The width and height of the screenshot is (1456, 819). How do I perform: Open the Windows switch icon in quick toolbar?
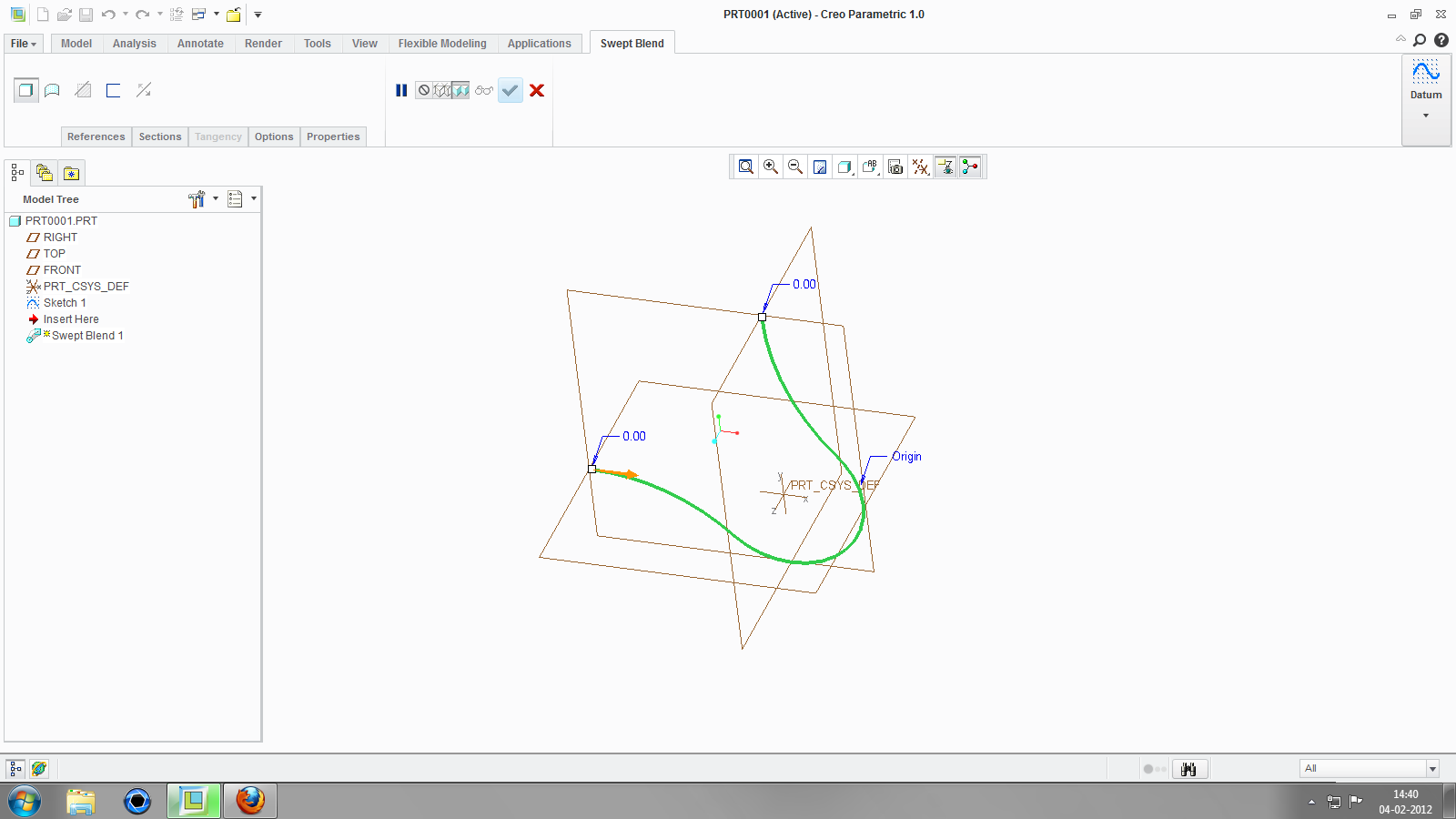[198, 15]
